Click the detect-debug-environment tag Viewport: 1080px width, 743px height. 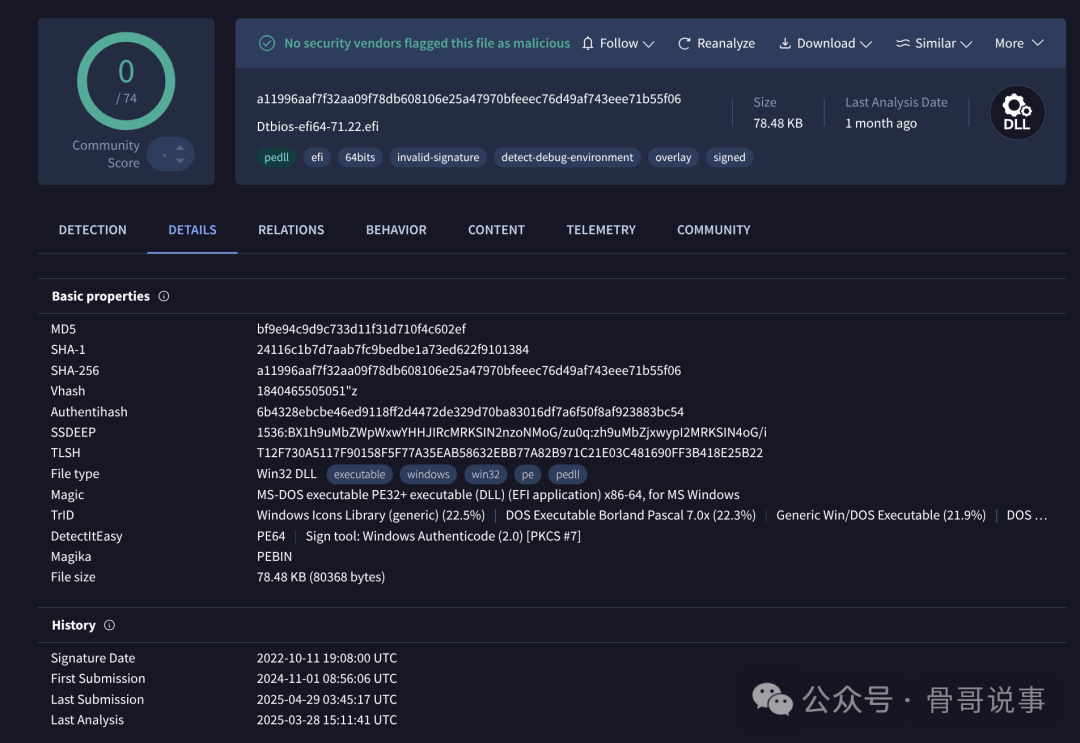(x=566, y=157)
